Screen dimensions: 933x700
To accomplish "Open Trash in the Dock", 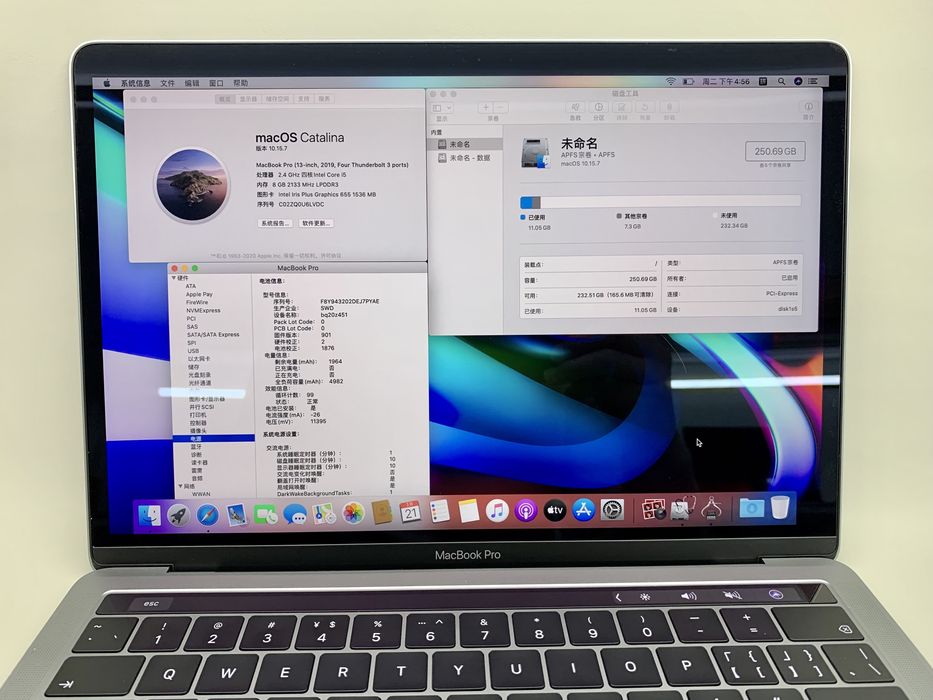I will (x=780, y=507).
